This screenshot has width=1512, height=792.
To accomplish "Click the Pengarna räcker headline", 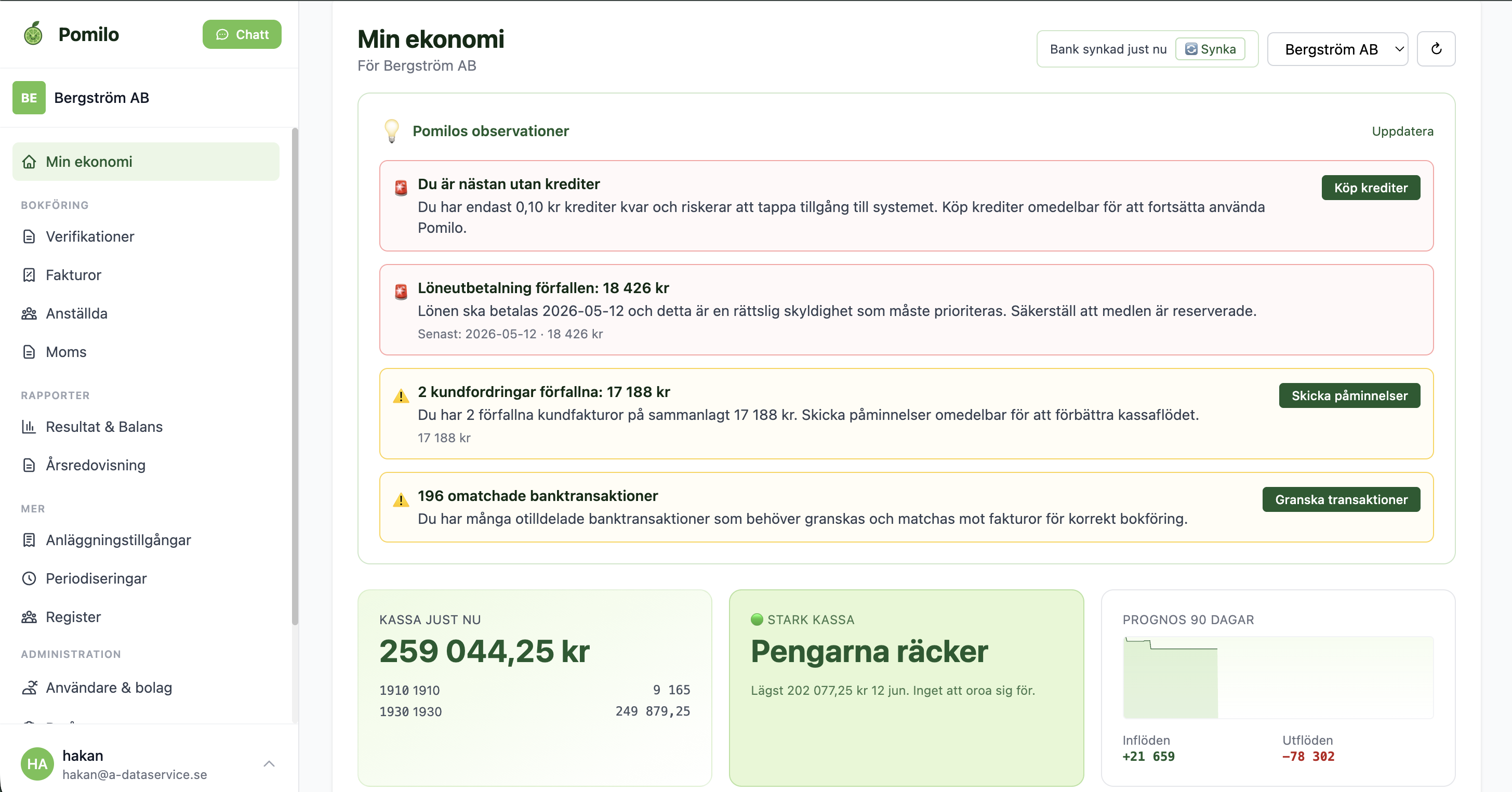I will click(x=869, y=651).
